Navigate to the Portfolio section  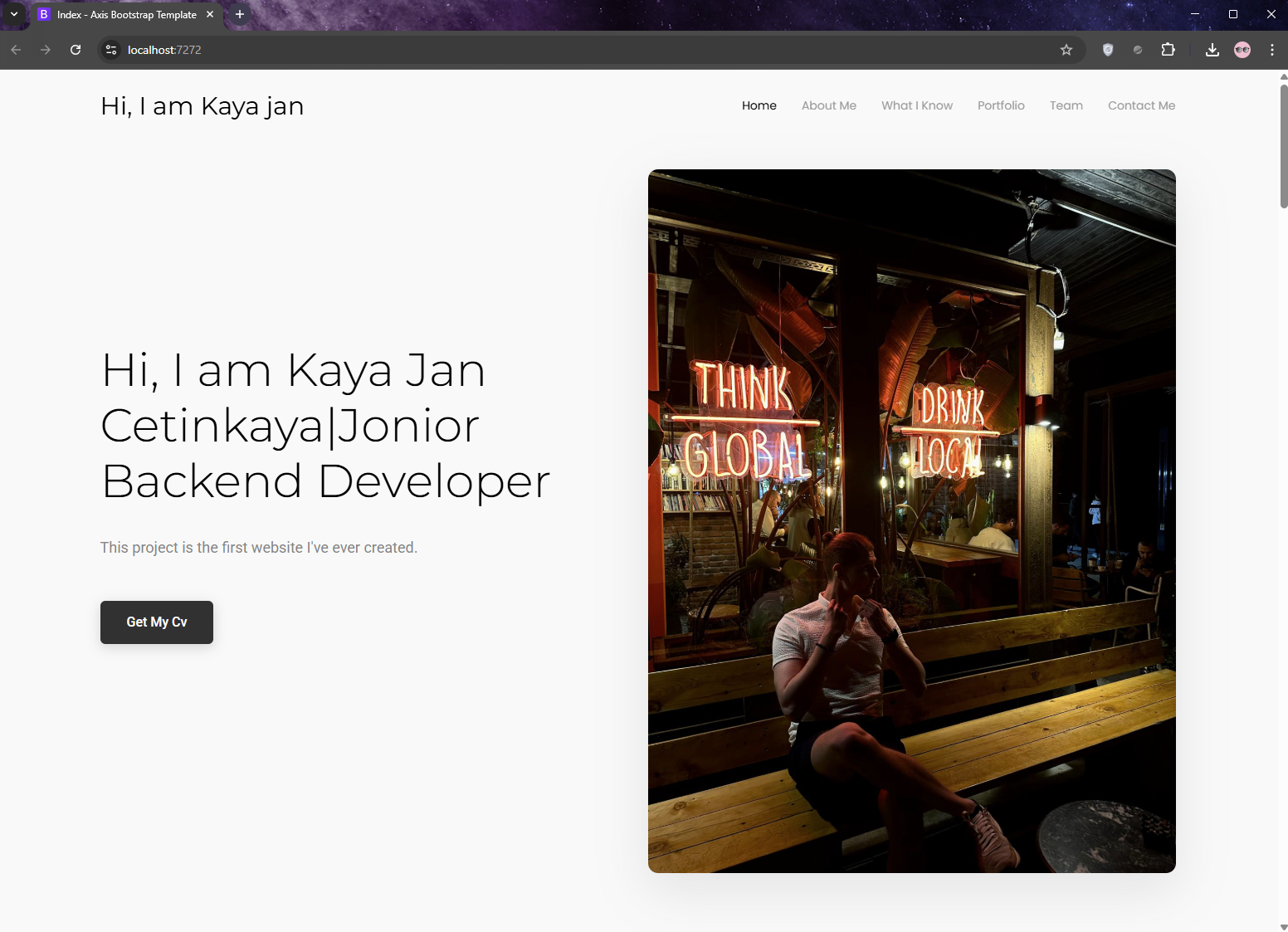tap(1001, 105)
